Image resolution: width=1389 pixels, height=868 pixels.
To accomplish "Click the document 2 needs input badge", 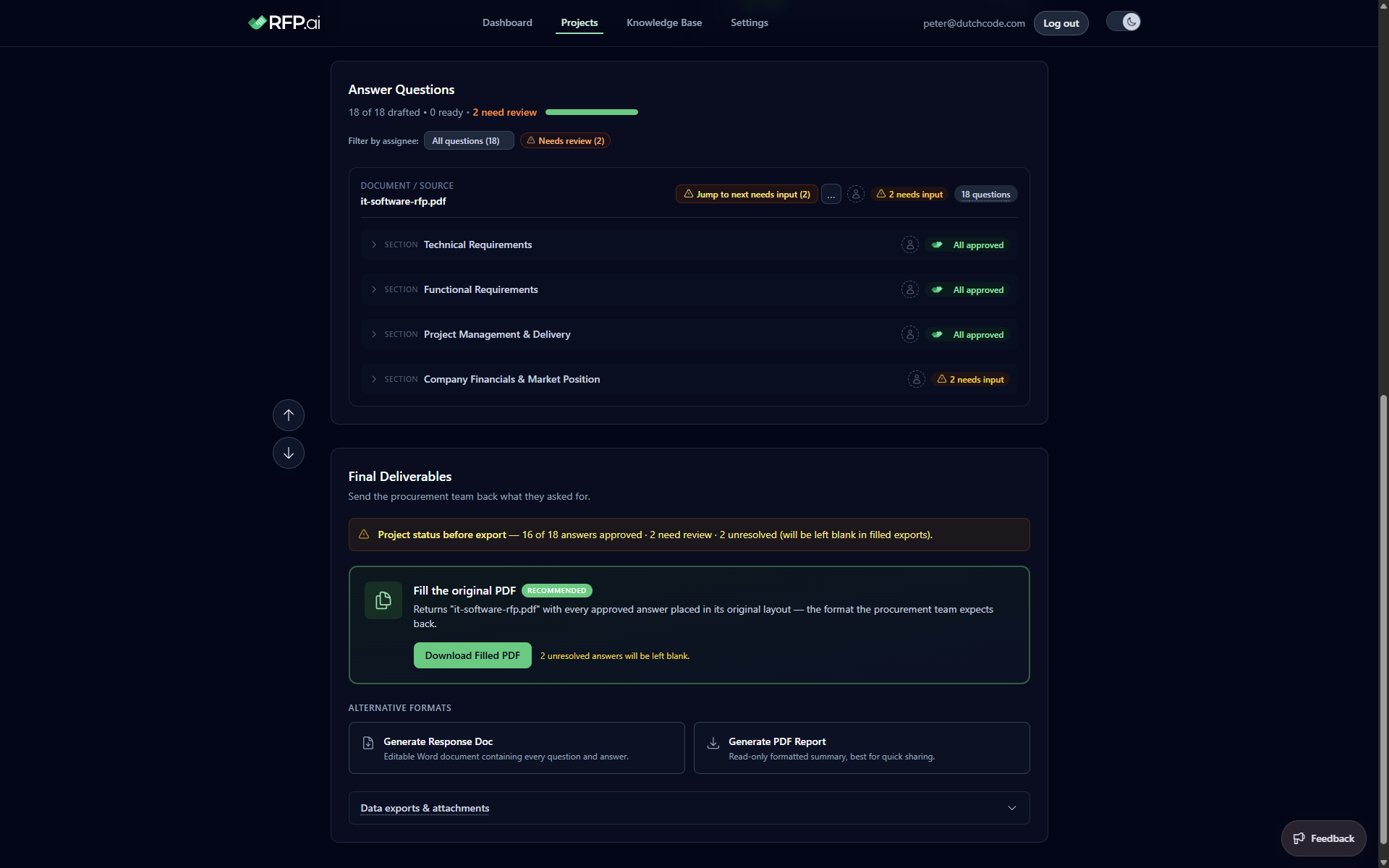I will pos(909,194).
